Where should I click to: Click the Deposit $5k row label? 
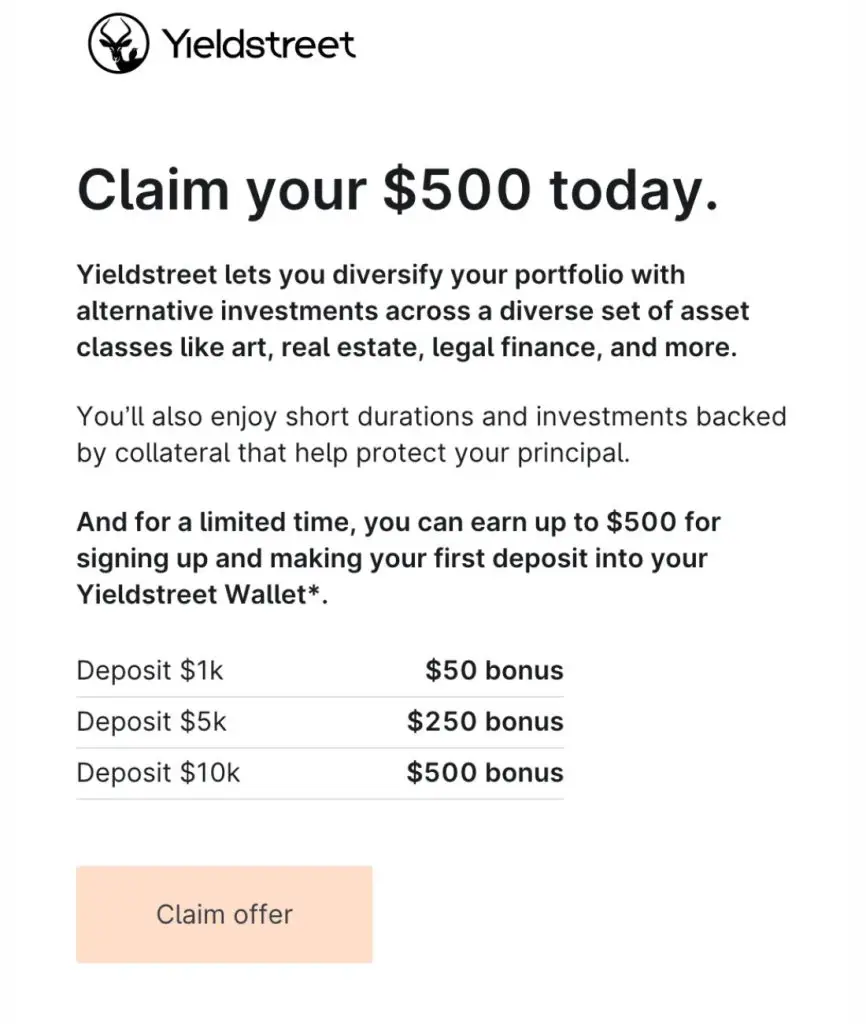tap(152, 721)
